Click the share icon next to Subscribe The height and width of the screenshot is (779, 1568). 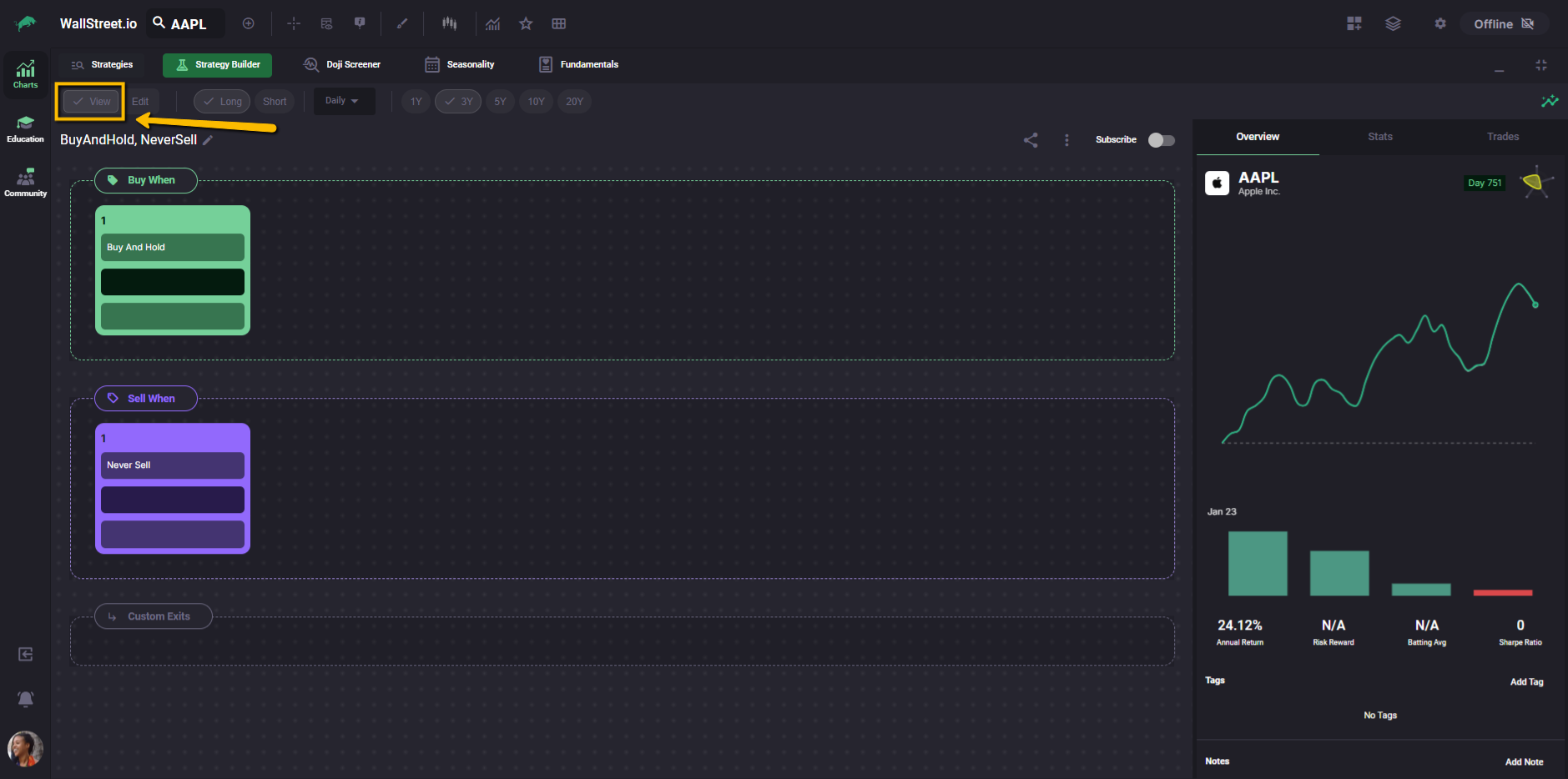tap(1031, 140)
